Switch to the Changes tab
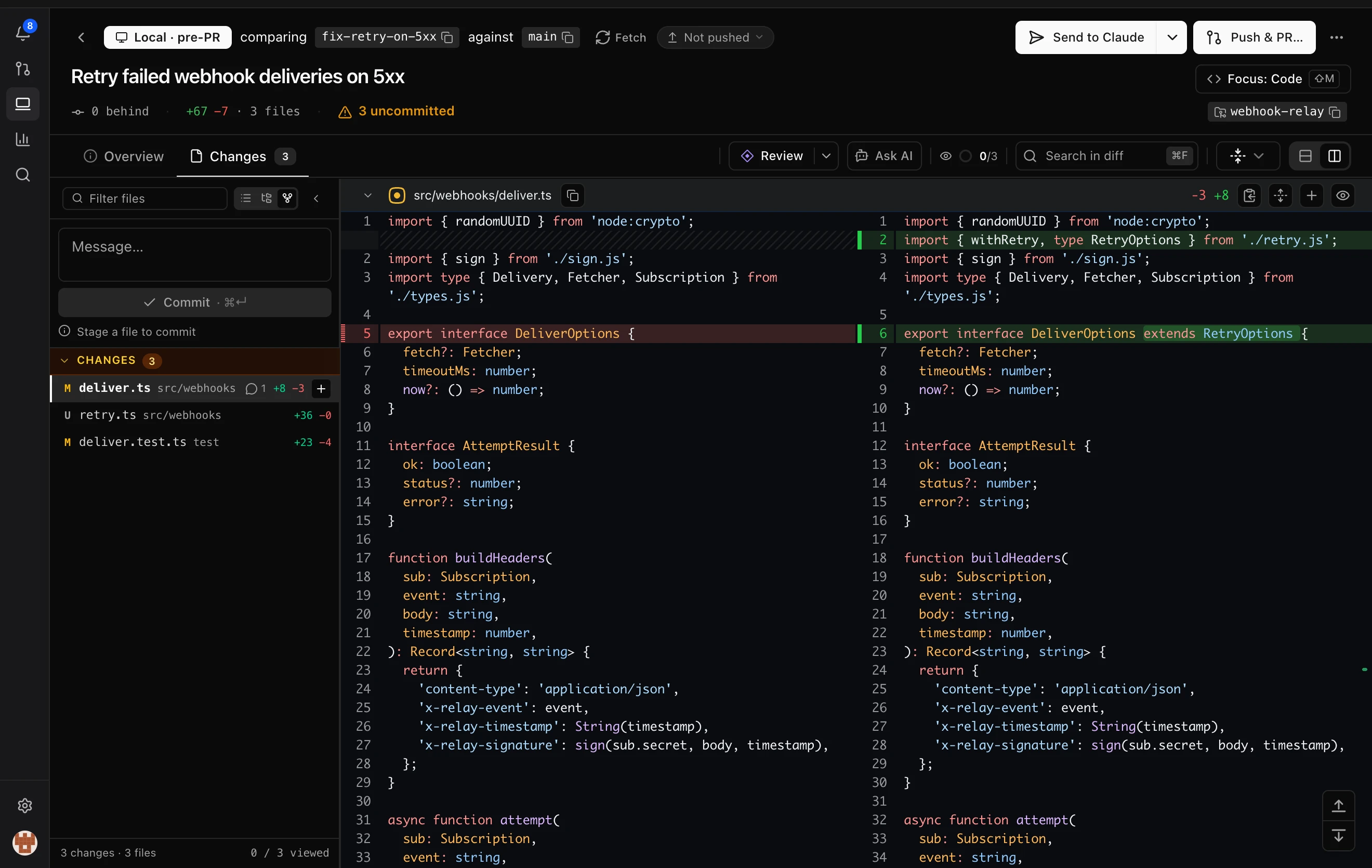Screen dimensions: 1372x868 click(243, 156)
